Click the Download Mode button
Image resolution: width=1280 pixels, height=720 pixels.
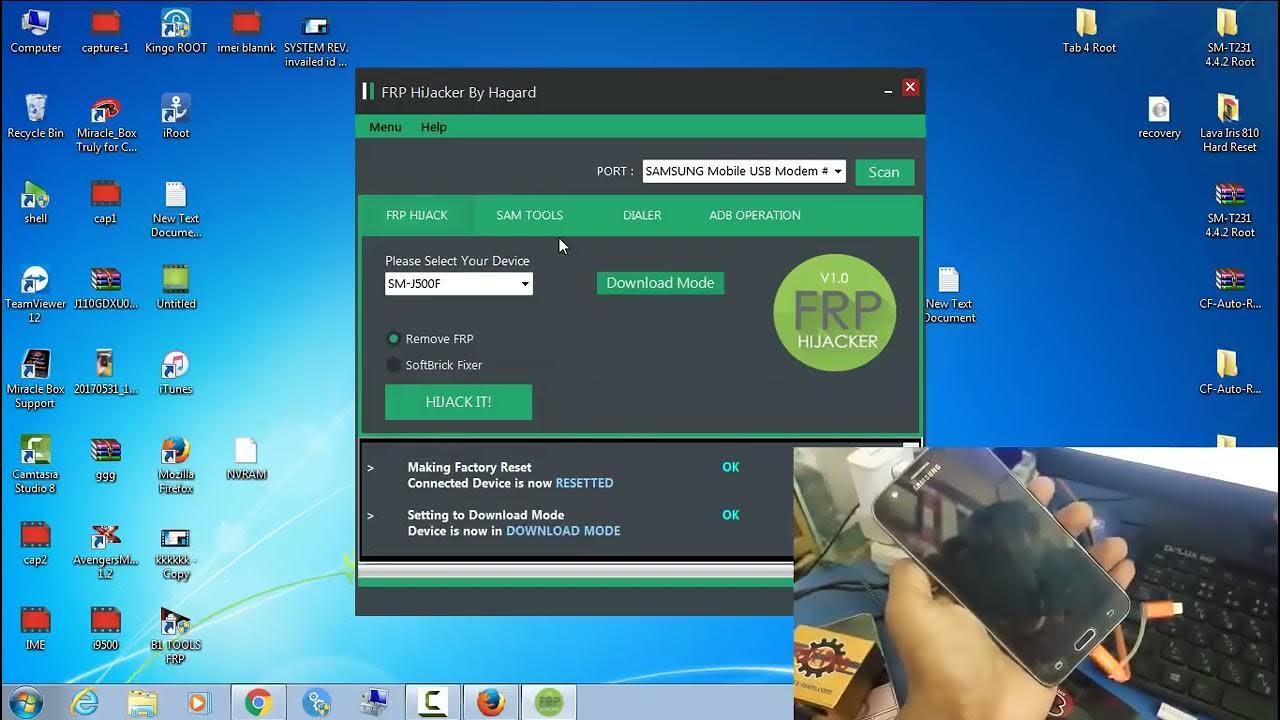(660, 283)
